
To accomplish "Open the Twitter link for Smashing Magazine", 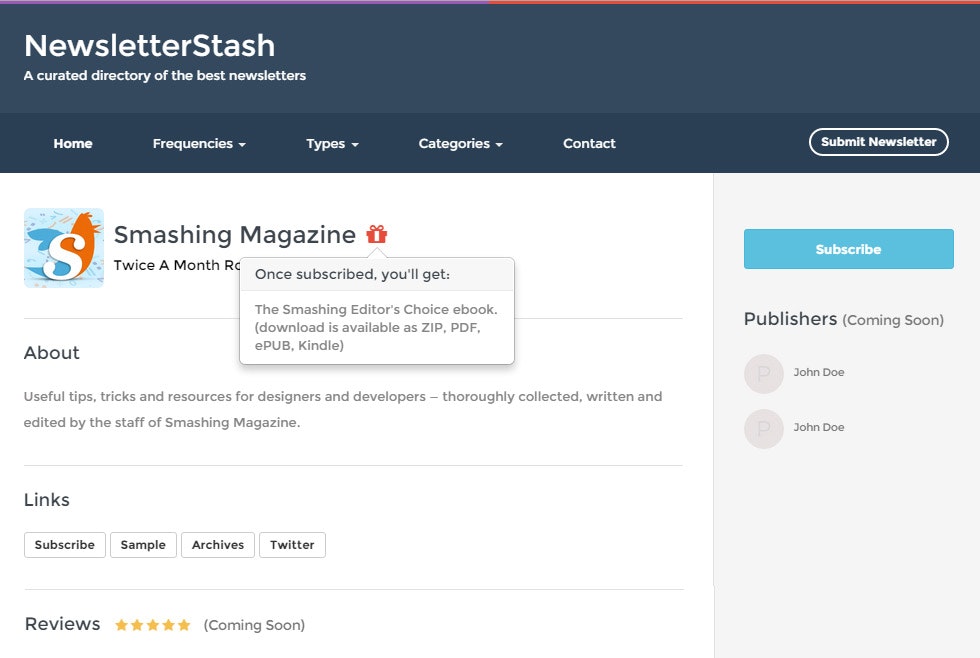I will point(292,545).
